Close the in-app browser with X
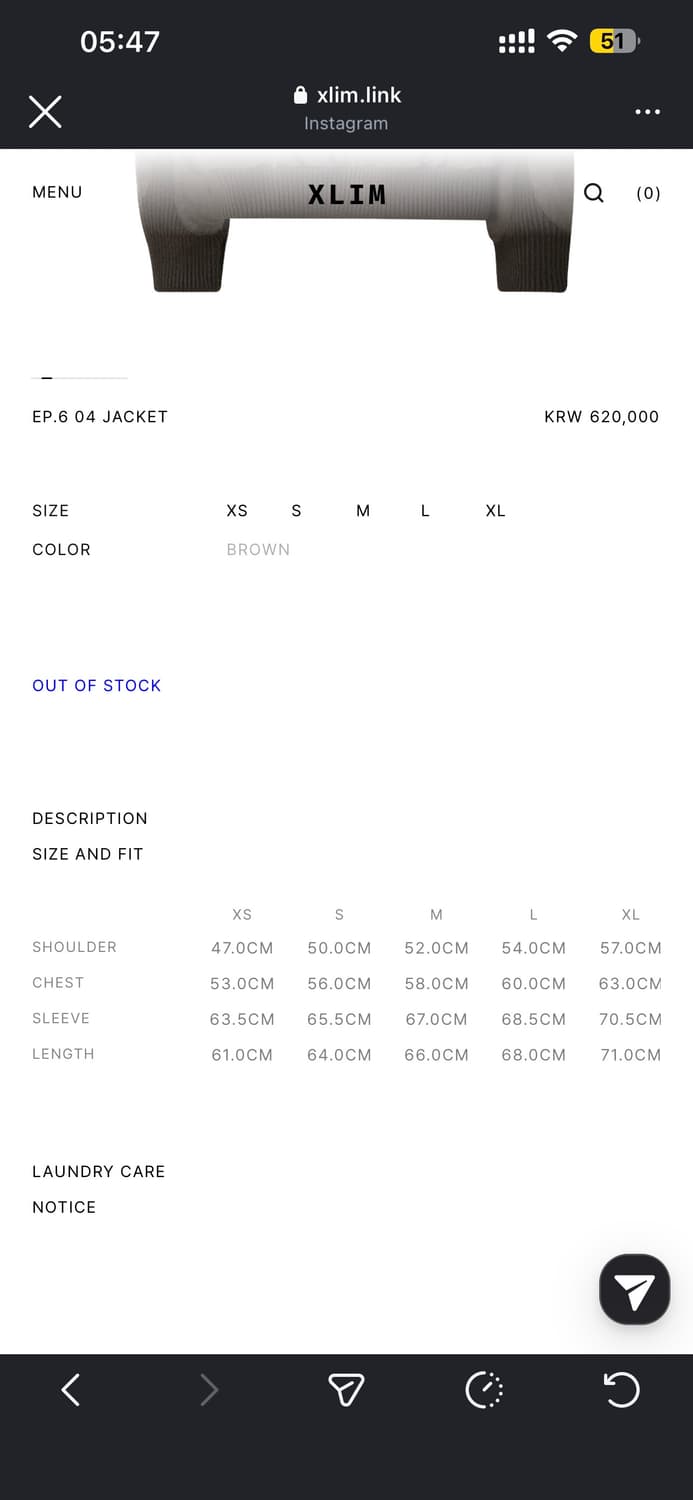693x1500 pixels. point(45,111)
